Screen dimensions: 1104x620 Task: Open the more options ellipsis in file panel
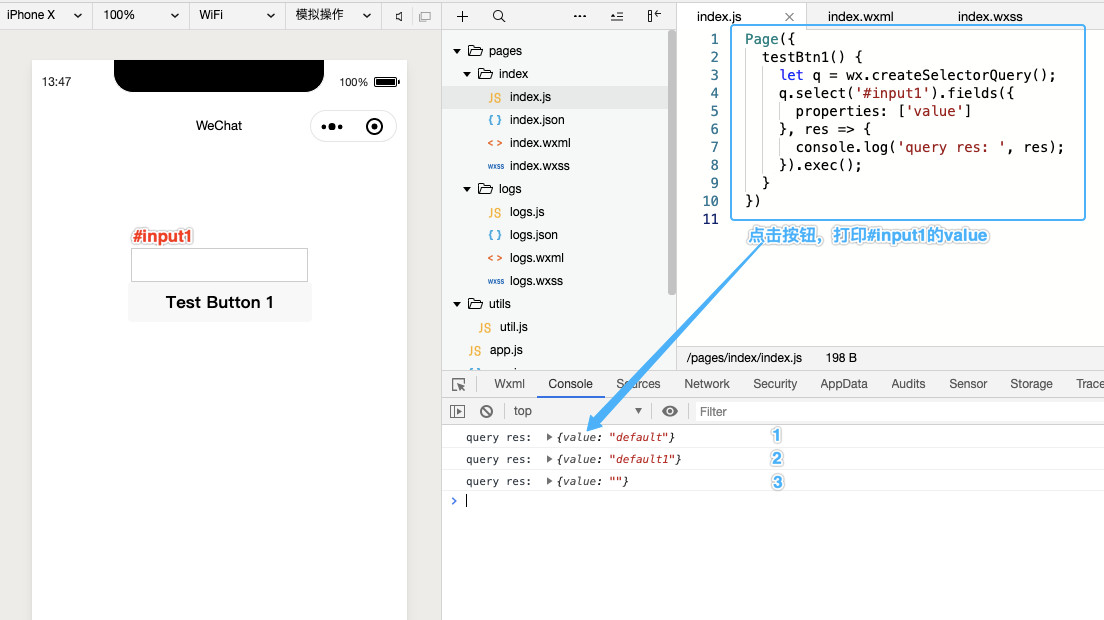pos(579,16)
